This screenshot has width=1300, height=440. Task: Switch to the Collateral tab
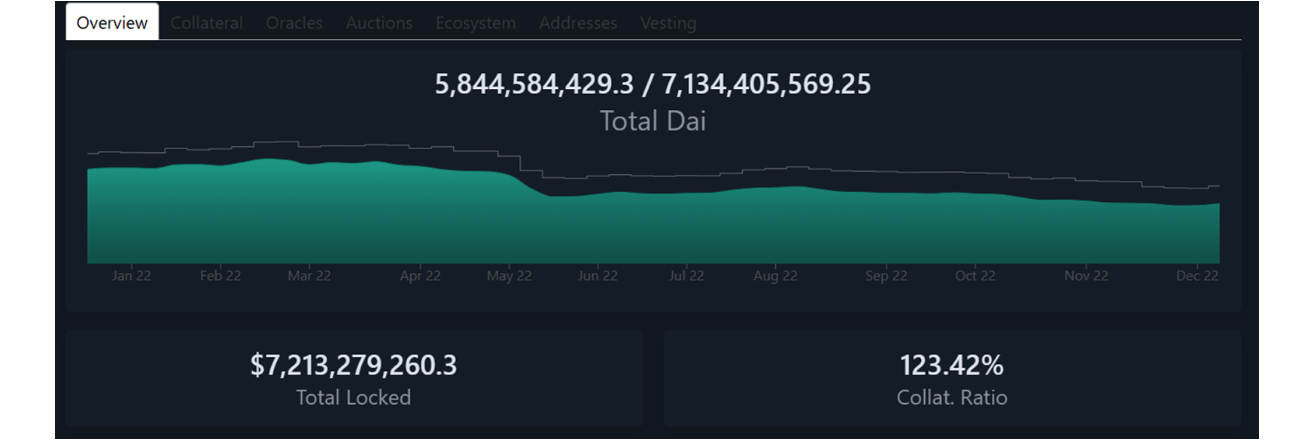pyautogui.click(x=206, y=23)
